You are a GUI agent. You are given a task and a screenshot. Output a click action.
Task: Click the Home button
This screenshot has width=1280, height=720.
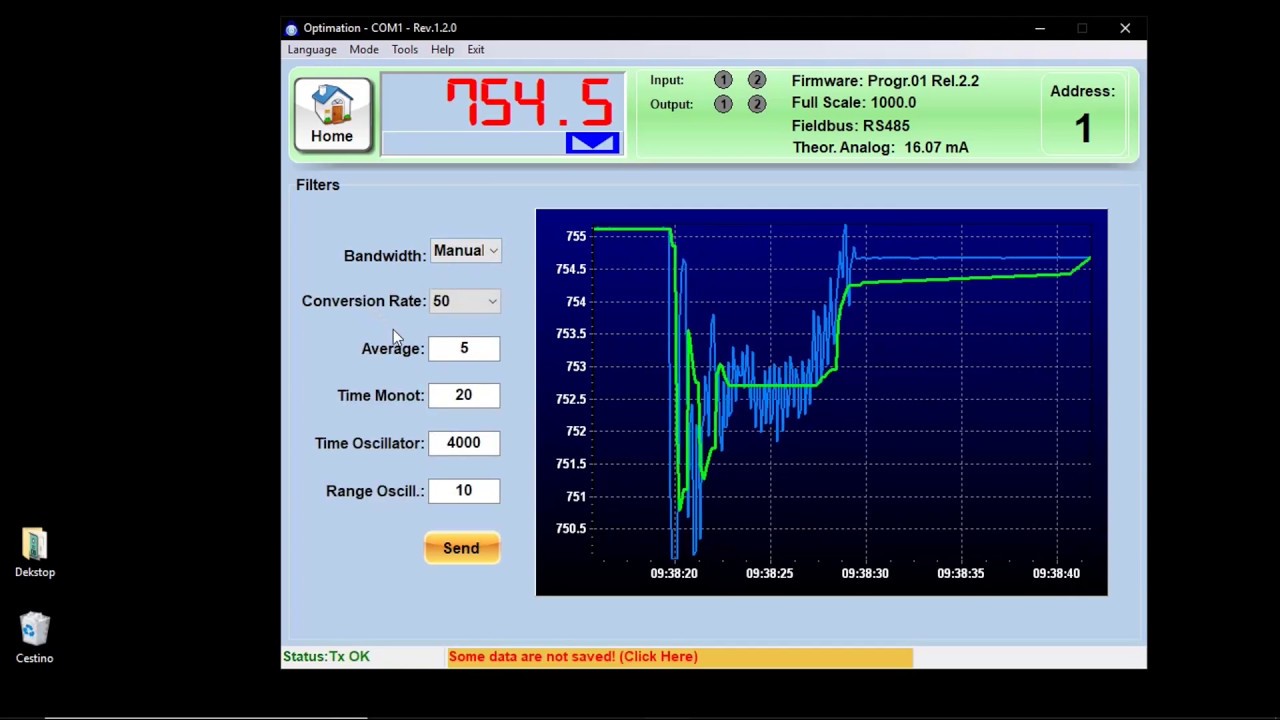[x=332, y=115]
